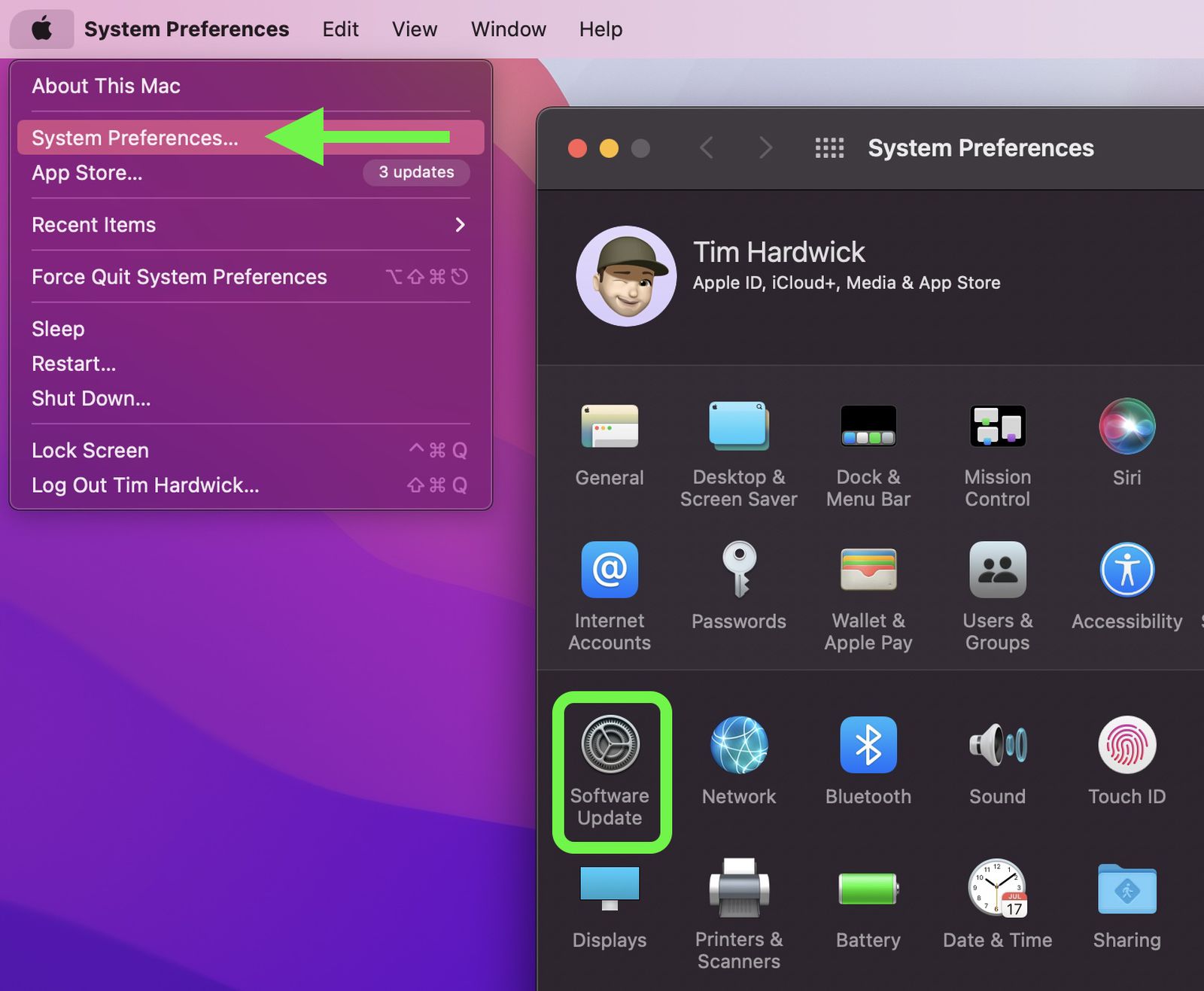
Task: Choose System Preferences… in Apple menu
Action: click(250, 138)
